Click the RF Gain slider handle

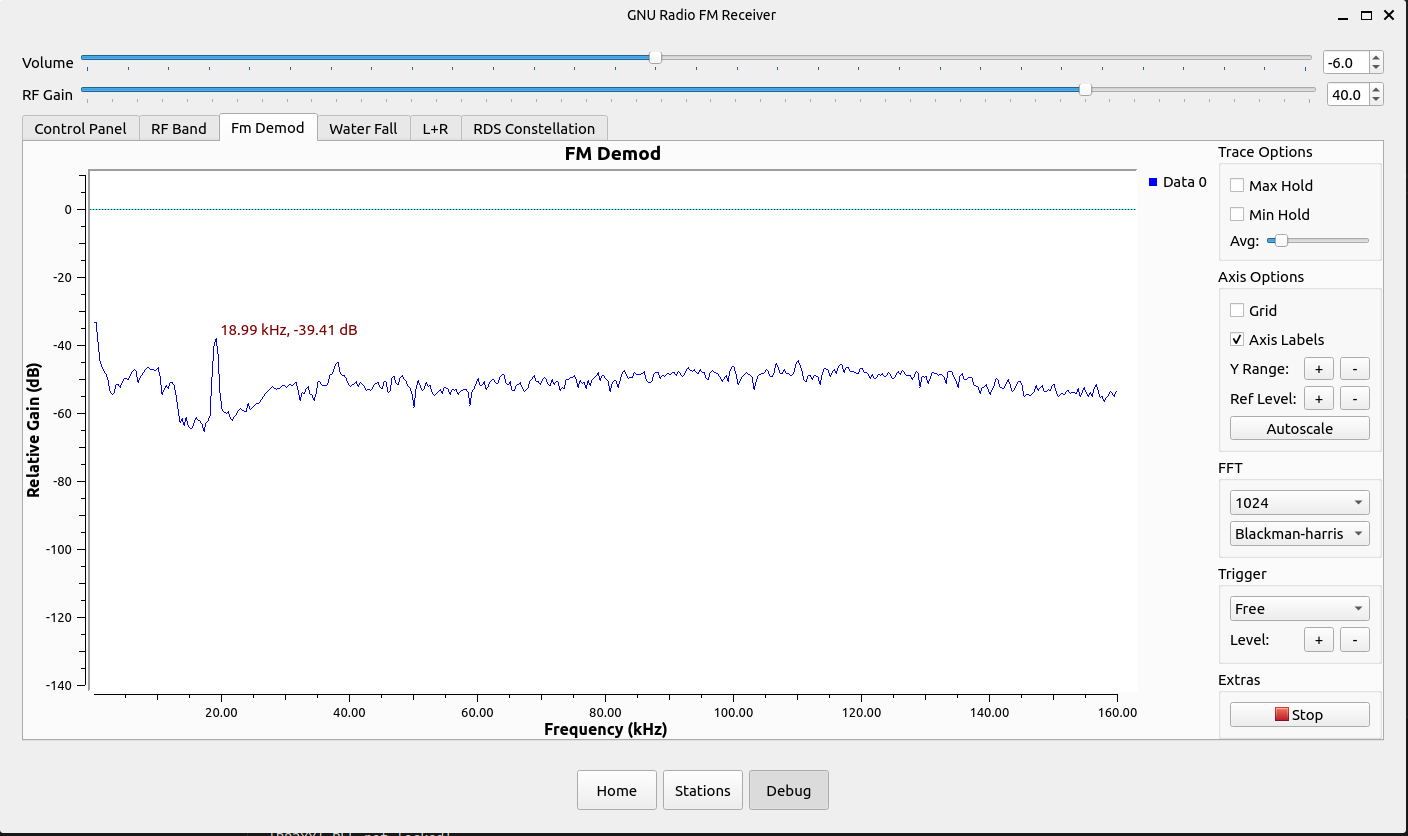coord(1085,89)
